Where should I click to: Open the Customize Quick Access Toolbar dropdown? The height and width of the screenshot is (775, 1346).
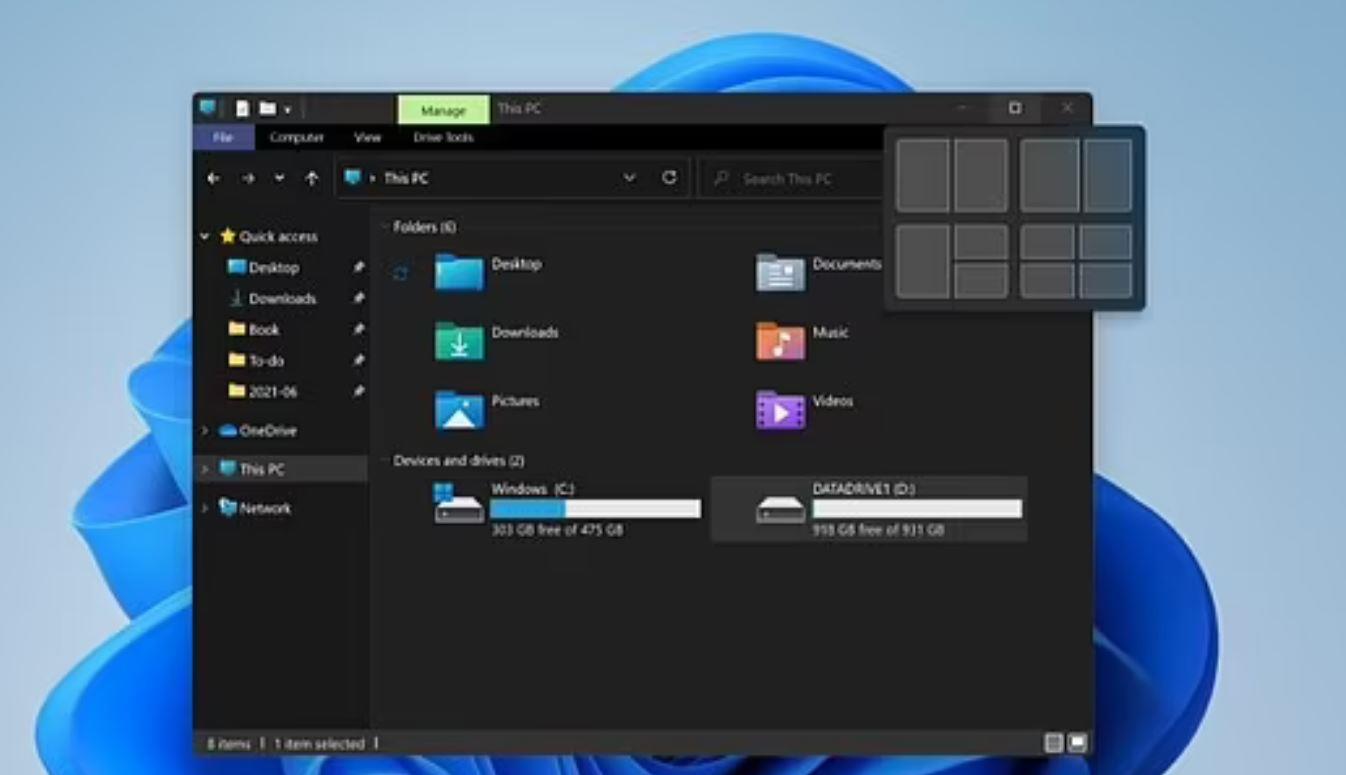tap(287, 109)
